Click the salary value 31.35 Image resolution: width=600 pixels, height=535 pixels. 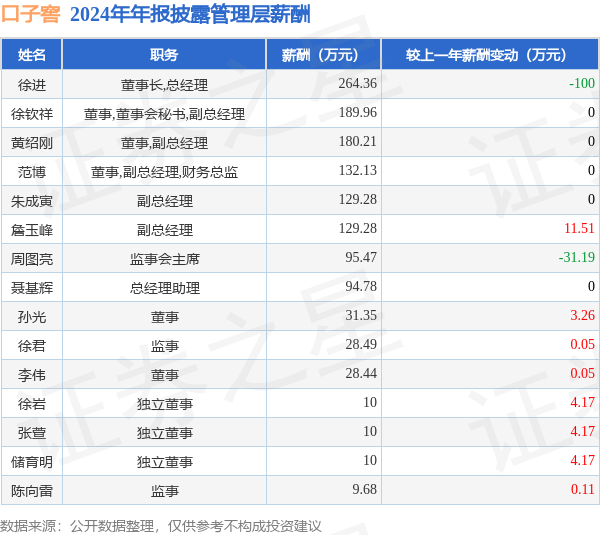coord(361,316)
